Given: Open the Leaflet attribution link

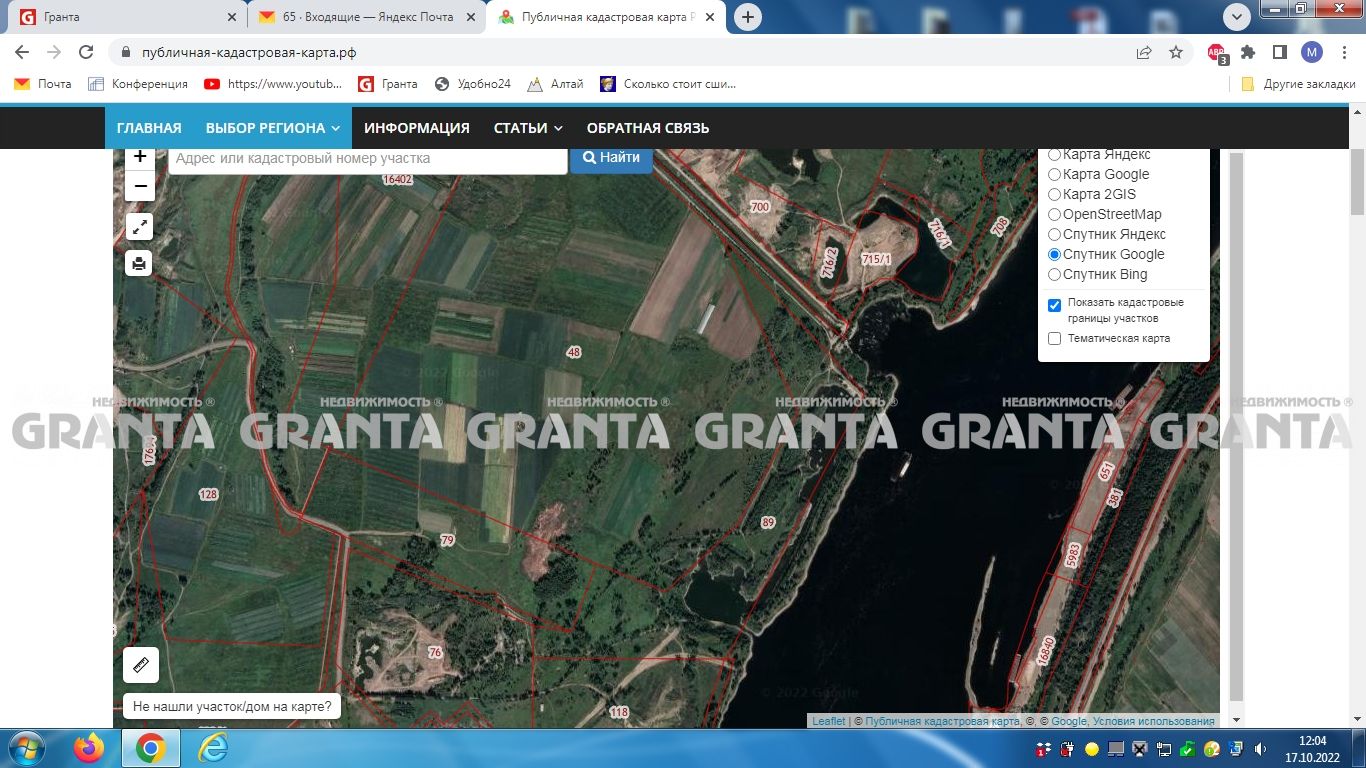Looking at the screenshot, I should pyautogui.click(x=828, y=721).
